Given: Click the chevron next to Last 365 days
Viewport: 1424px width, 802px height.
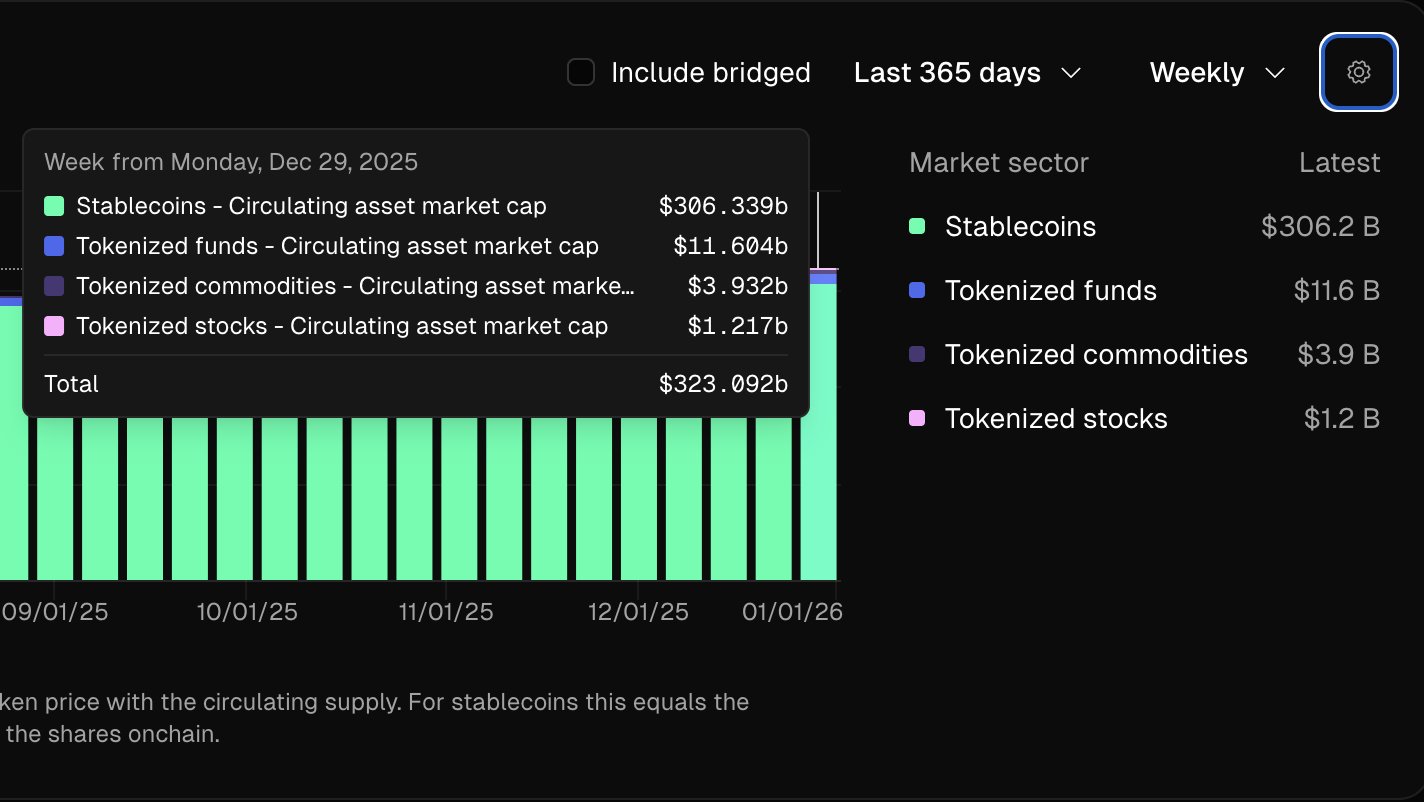Looking at the screenshot, I should [x=1071, y=73].
